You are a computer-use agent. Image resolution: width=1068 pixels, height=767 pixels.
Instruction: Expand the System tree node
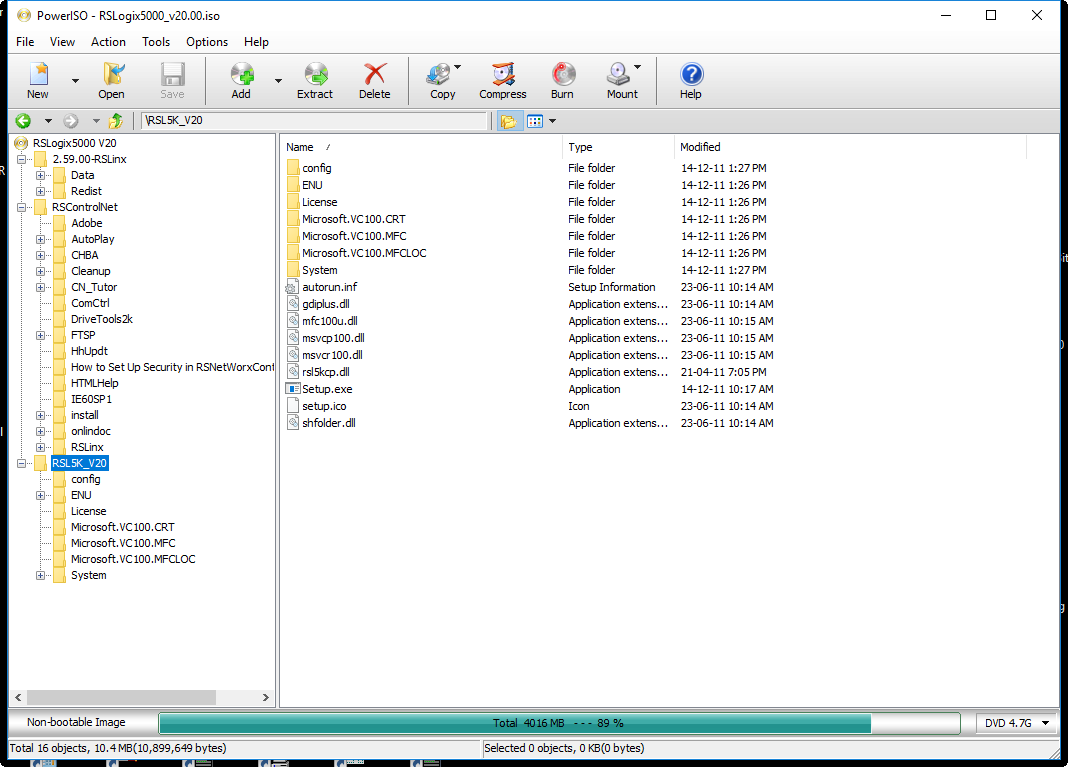pos(41,576)
